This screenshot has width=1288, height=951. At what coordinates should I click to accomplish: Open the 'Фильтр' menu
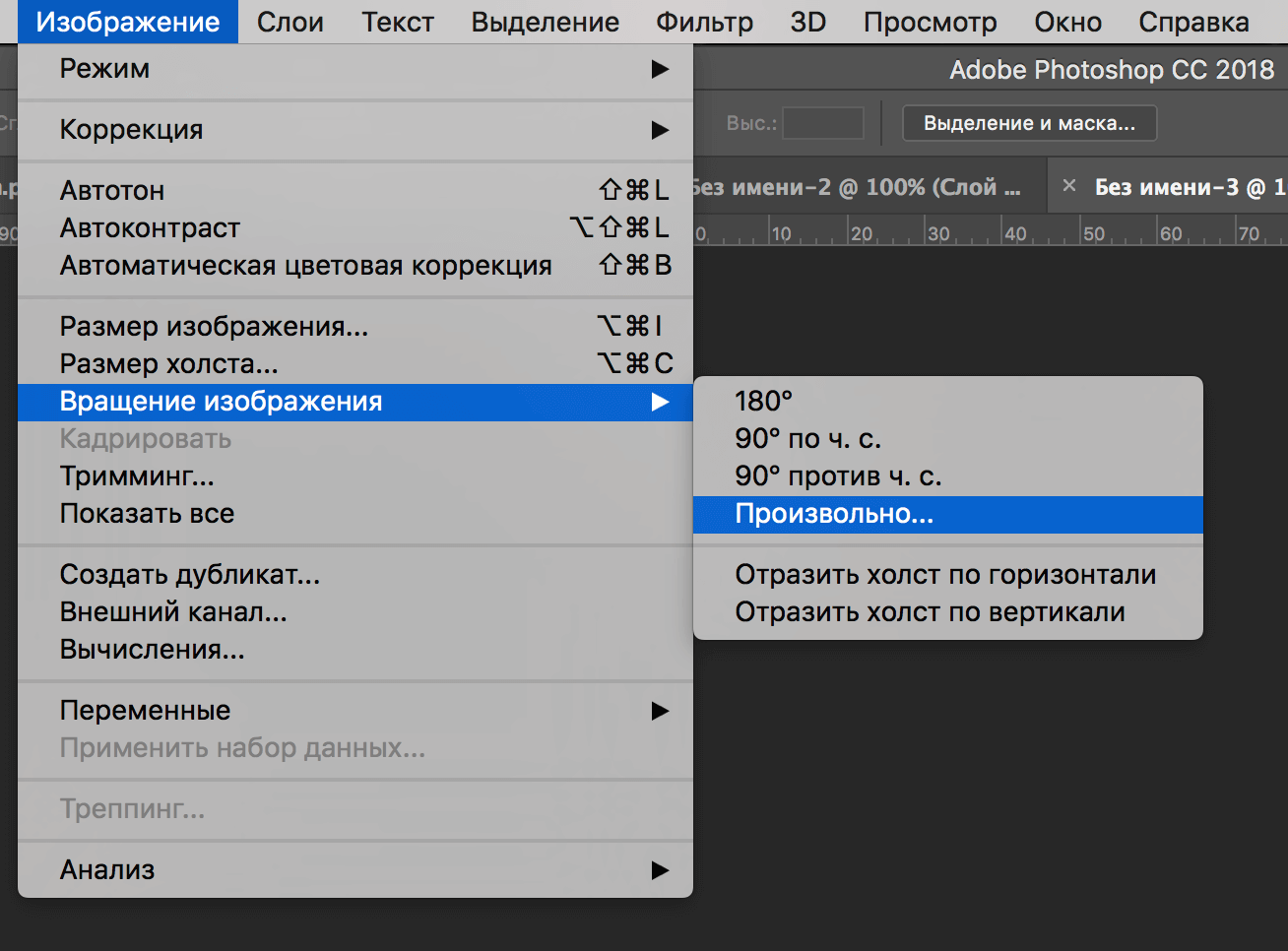[x=704, y=22]
